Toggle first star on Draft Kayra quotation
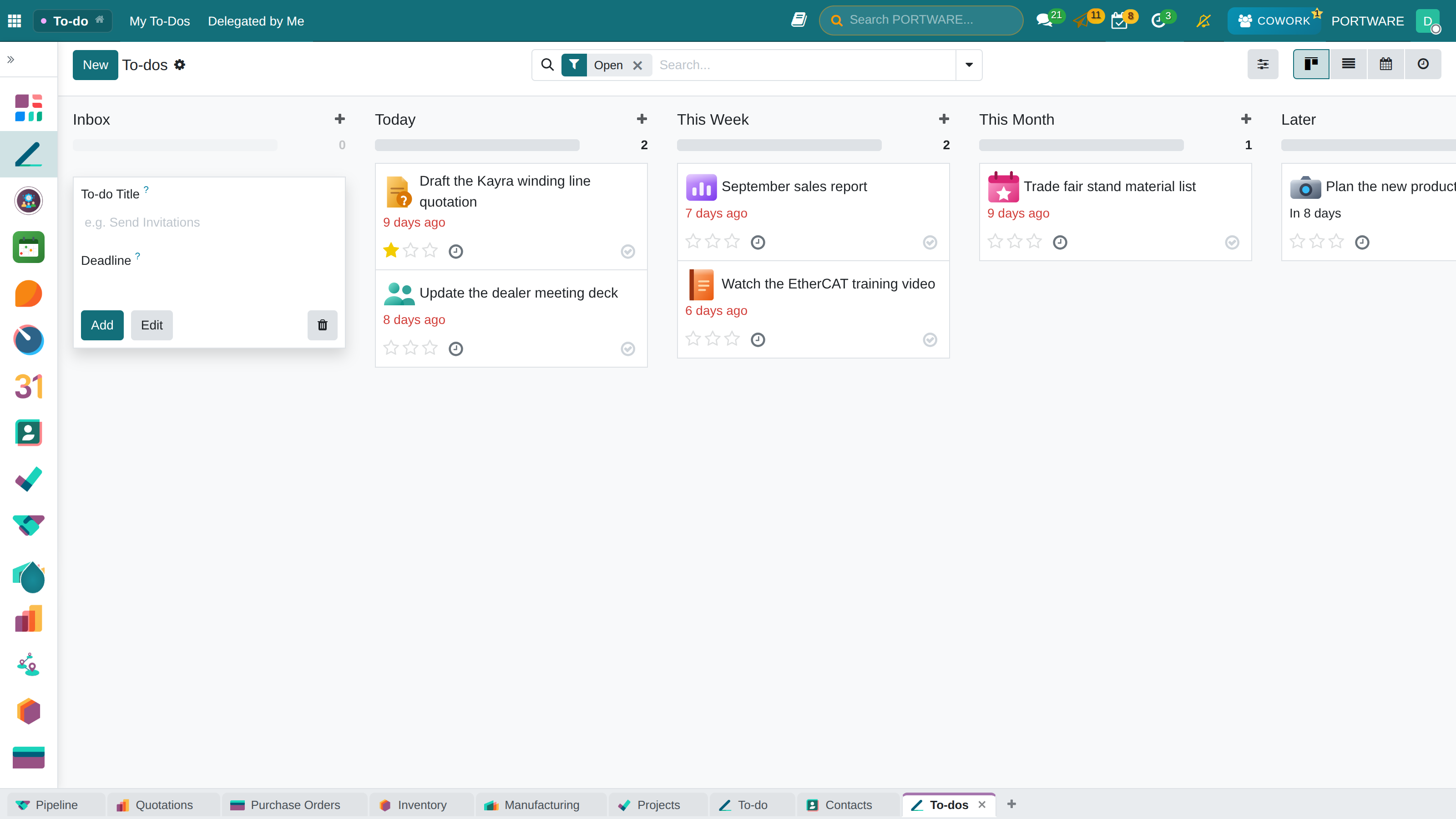The height and width of the screenshot is (819, 1456). pyautogui.click(x=390, y=250)
